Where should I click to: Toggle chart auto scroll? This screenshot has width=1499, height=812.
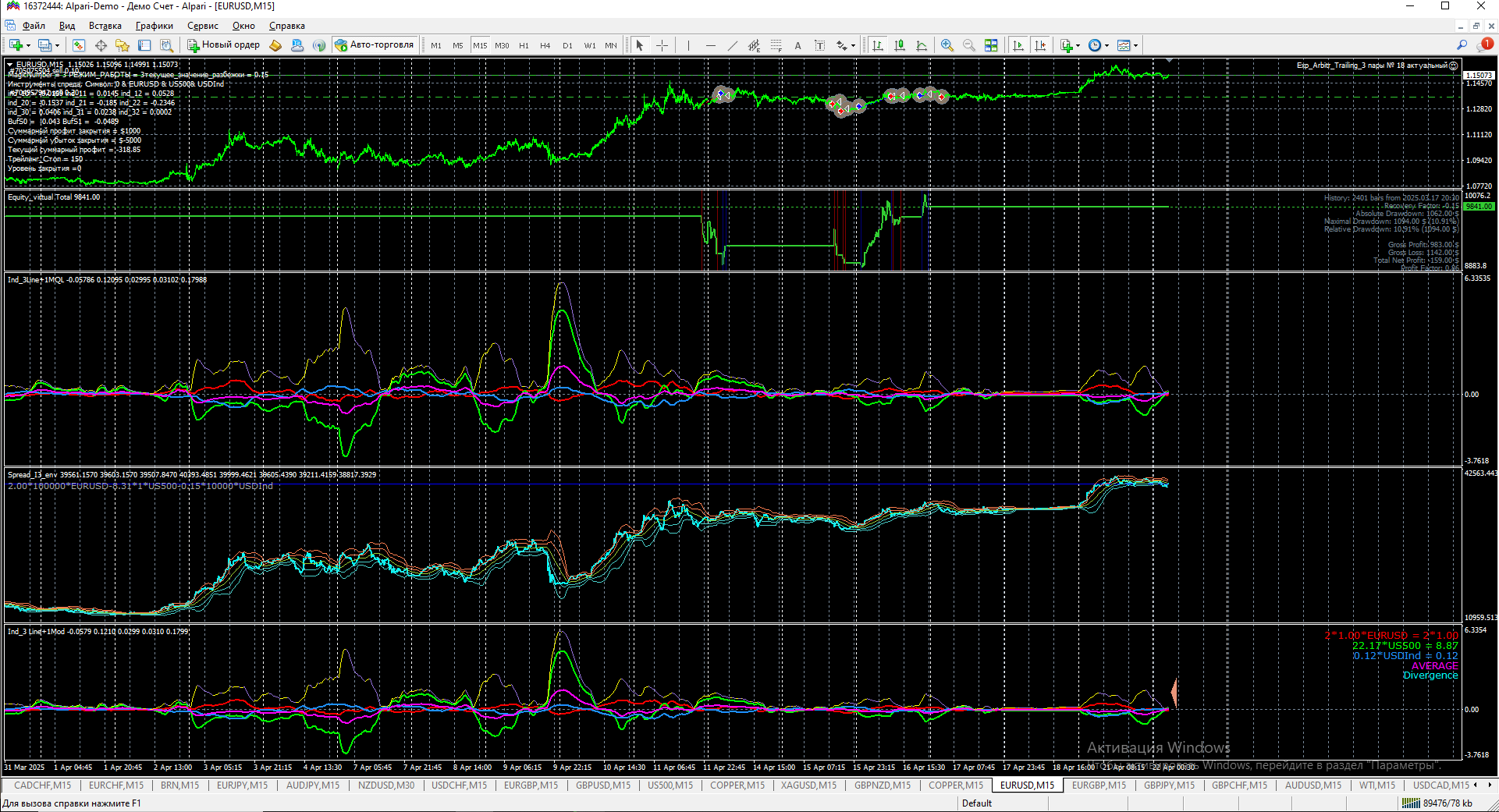click(1018, 45)
